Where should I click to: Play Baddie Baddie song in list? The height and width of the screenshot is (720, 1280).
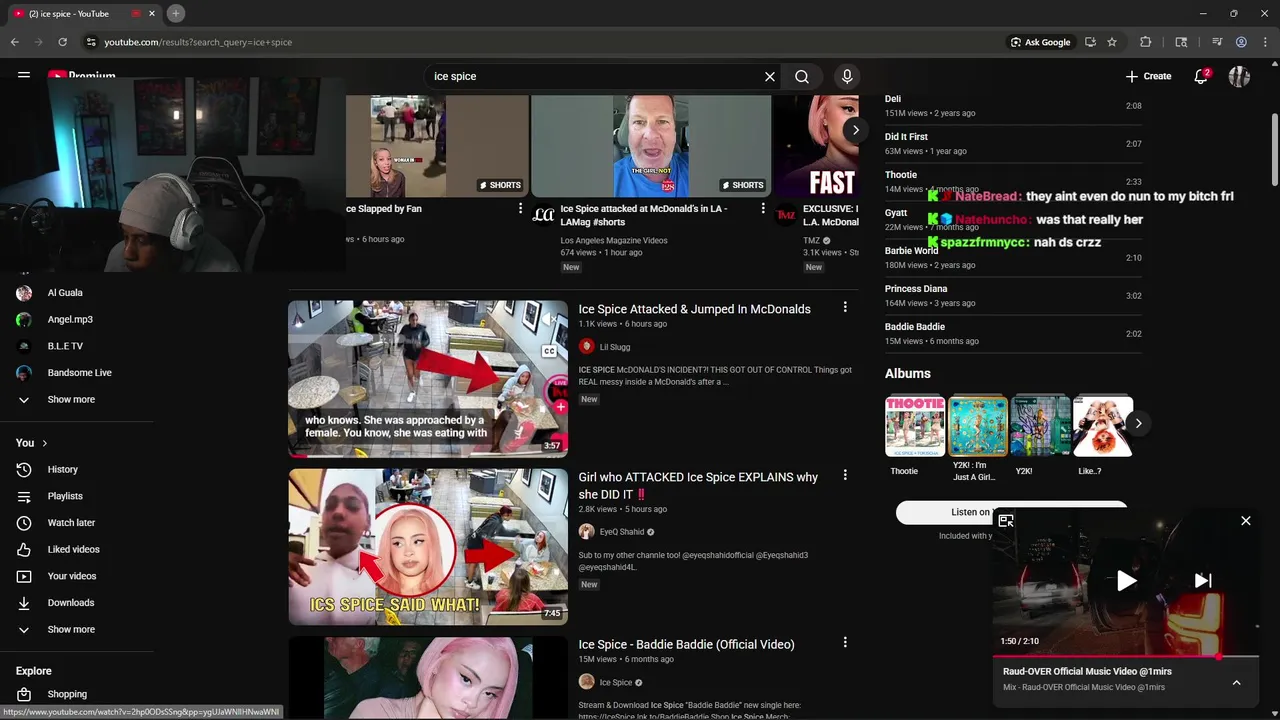coord(1013,333)
